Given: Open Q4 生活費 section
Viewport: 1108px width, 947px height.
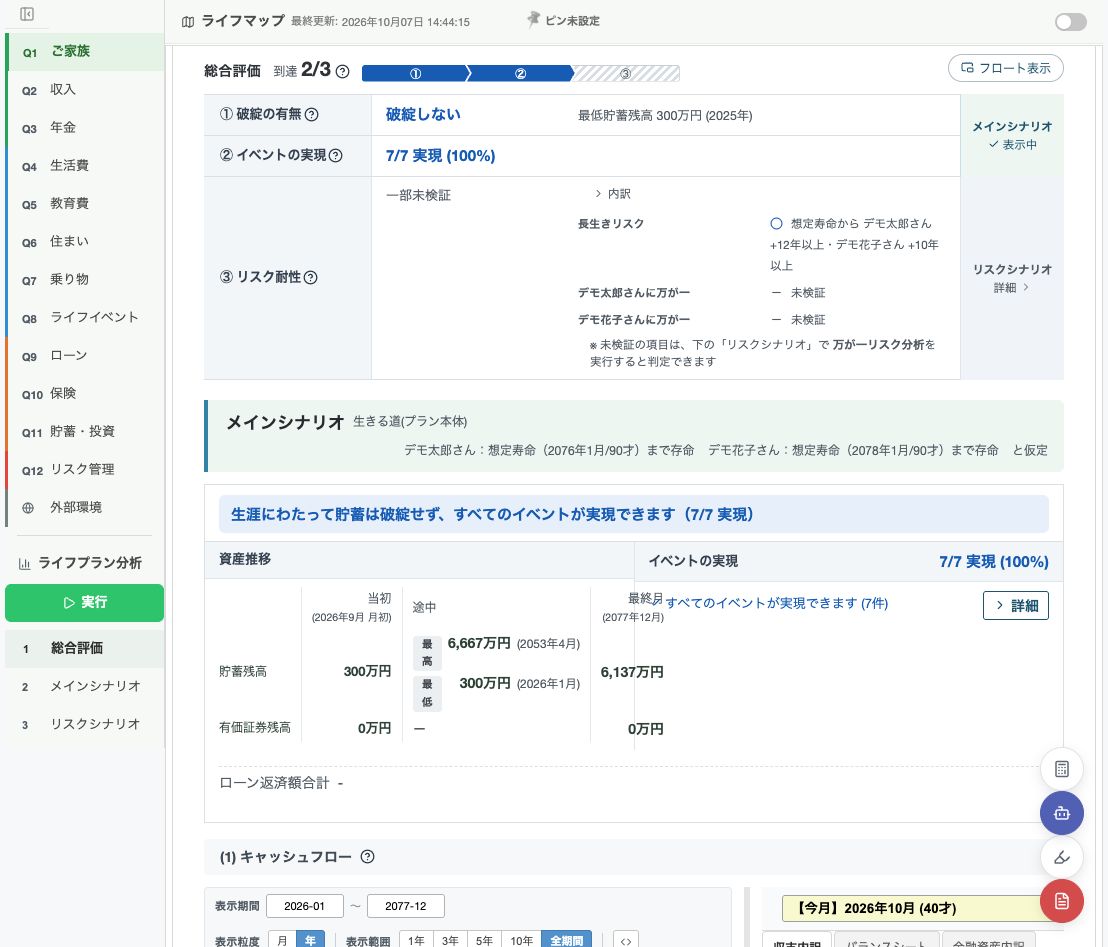Looking at the screenshot, I should (x=85, y=166).
